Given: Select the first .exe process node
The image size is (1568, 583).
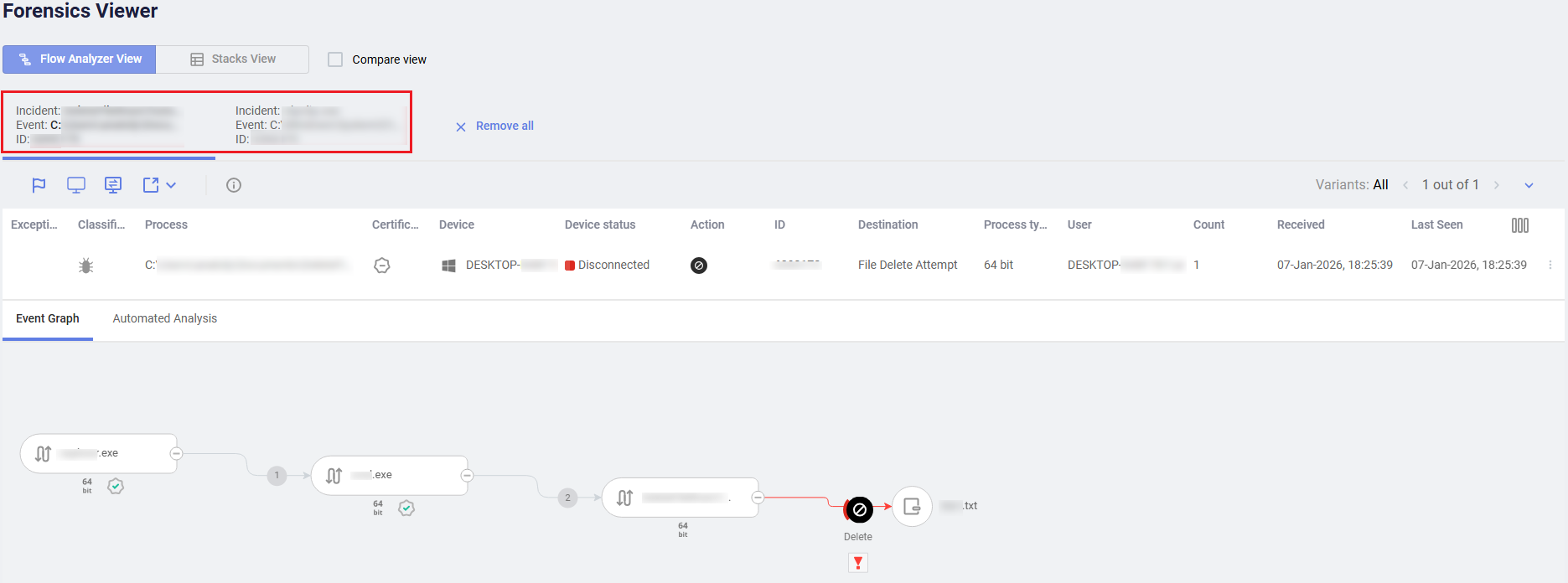Looking at the screenshot, I should [x=99, y=453].
